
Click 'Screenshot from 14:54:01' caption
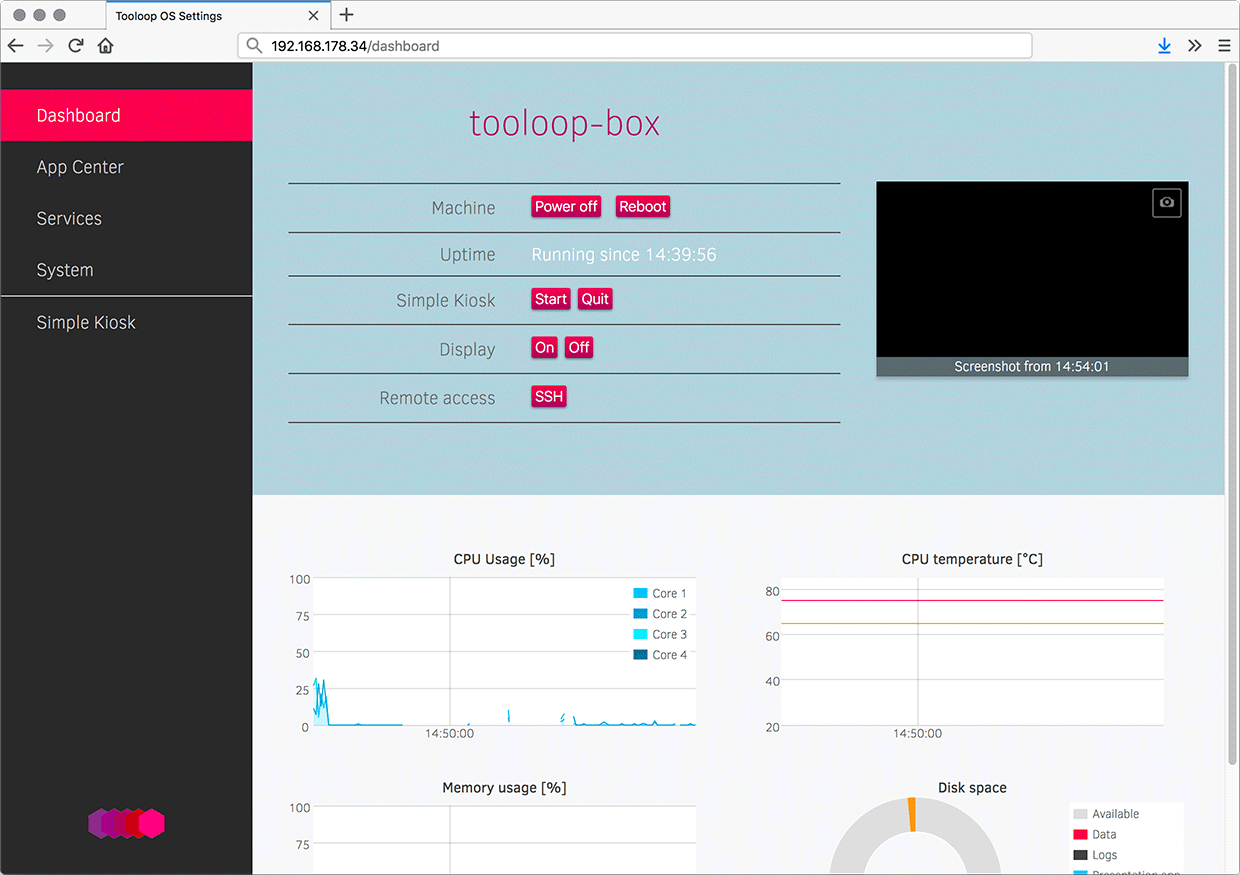(x=1032, y=367)
